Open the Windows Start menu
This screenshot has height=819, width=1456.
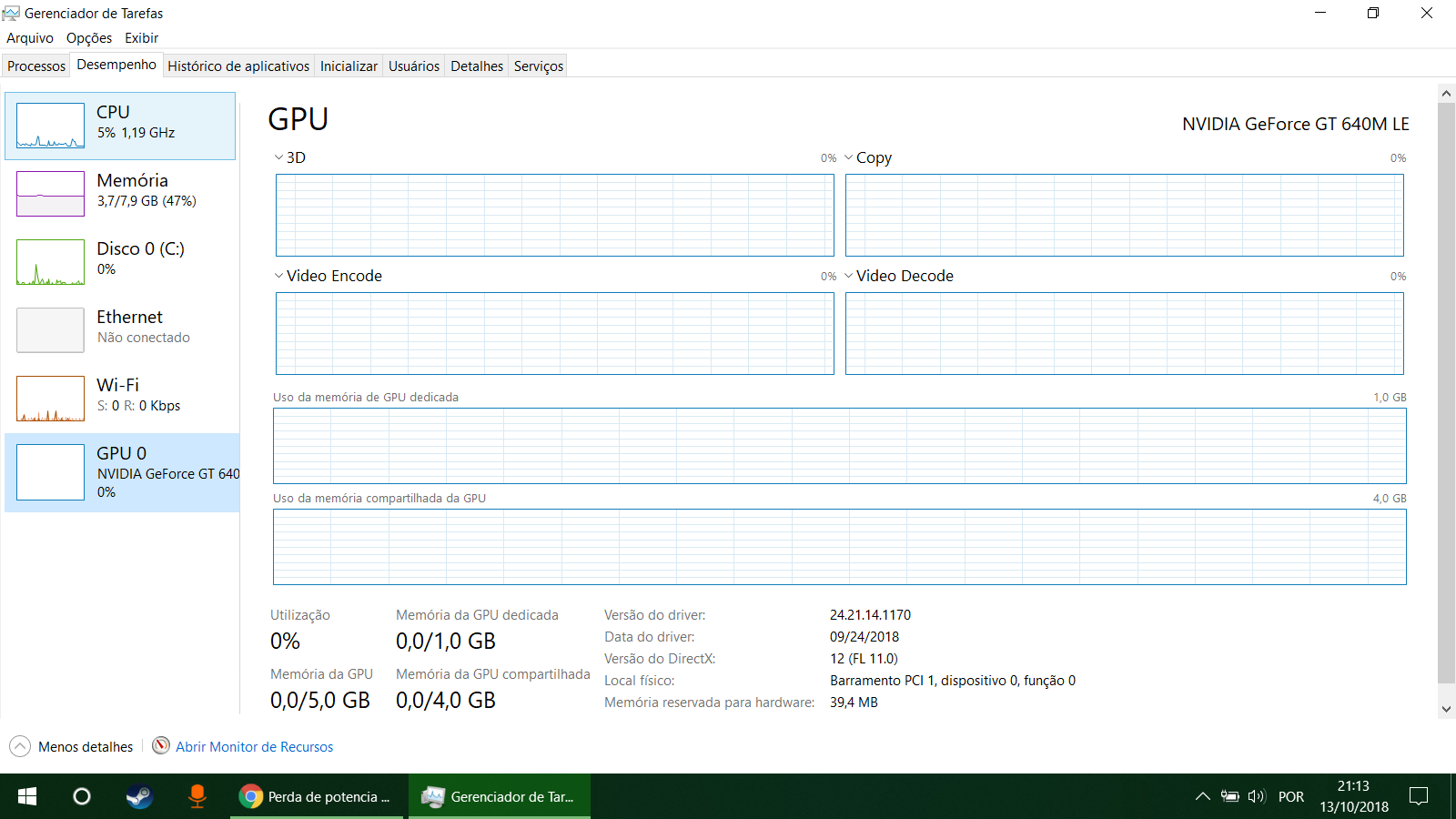[x=27, y=796]
